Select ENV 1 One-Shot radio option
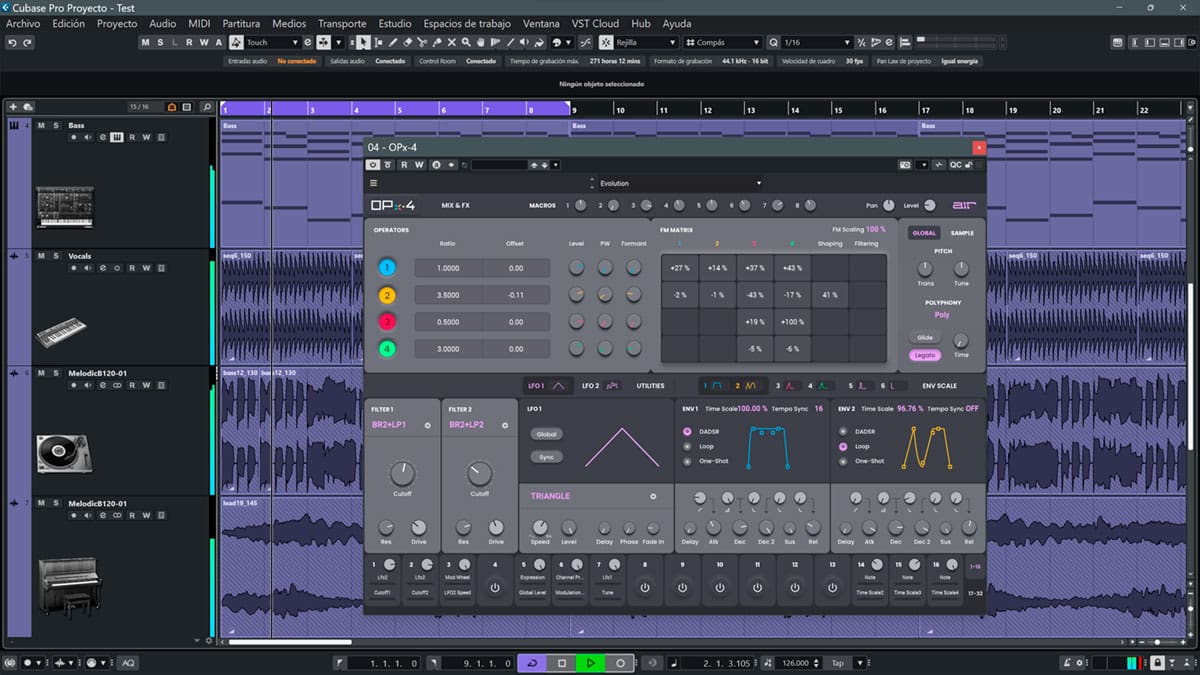Viewport: 1200px width, 675px height. (x=687, y=461)
